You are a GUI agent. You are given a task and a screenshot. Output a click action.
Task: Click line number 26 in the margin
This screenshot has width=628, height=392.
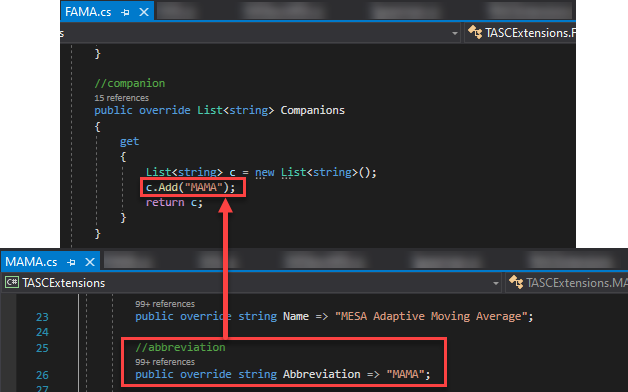click(x=42, y=375)
